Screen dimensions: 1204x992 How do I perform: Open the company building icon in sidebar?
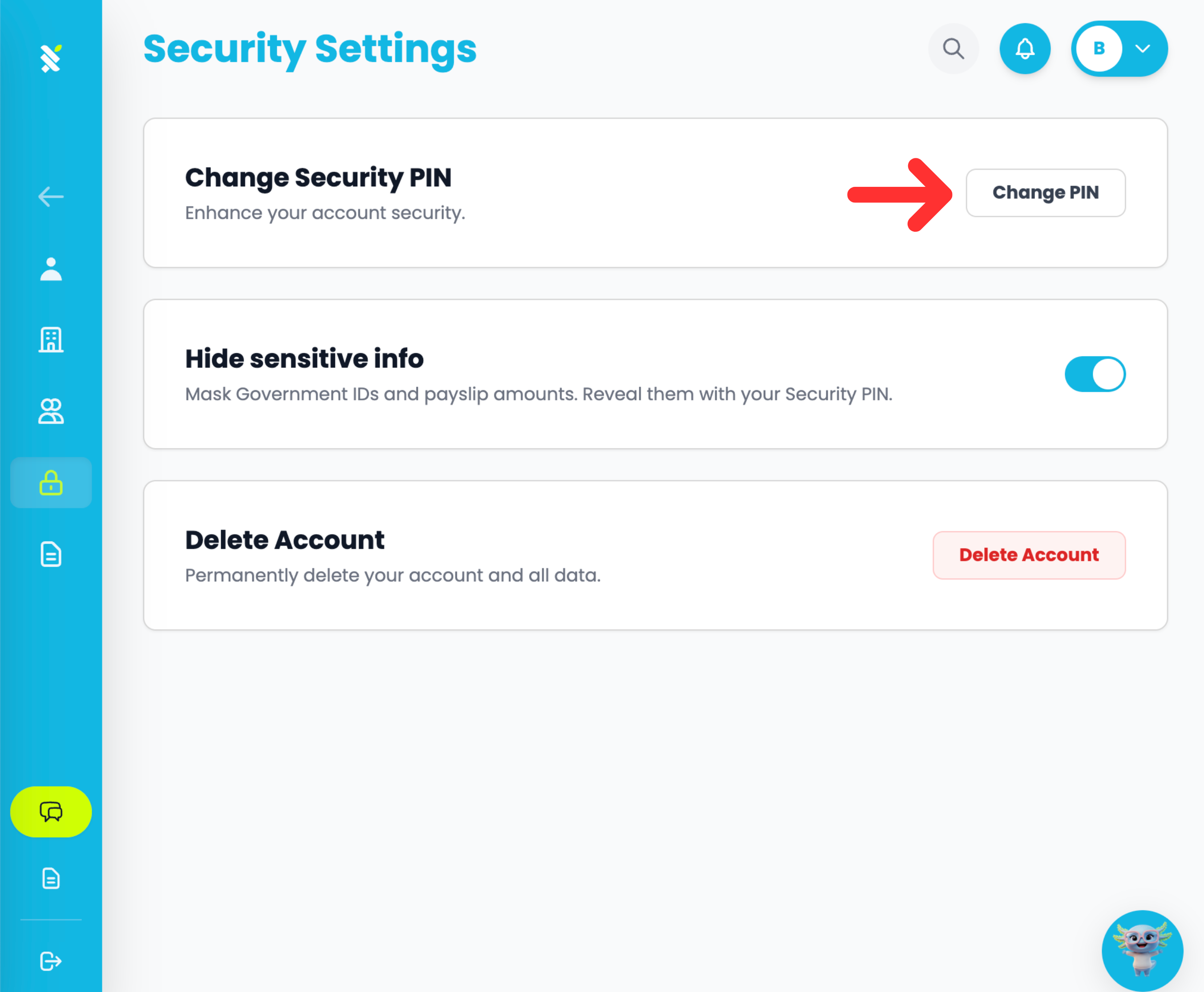coord(51,339)
